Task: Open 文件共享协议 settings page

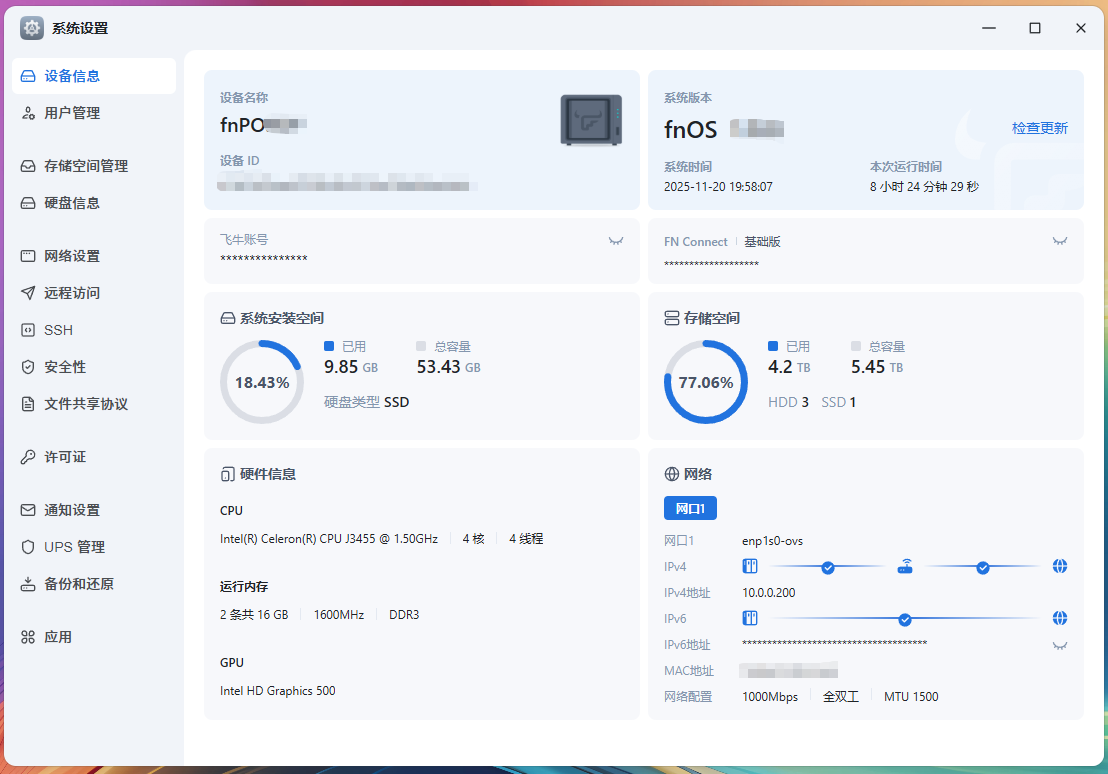Action: click(85, 404)
